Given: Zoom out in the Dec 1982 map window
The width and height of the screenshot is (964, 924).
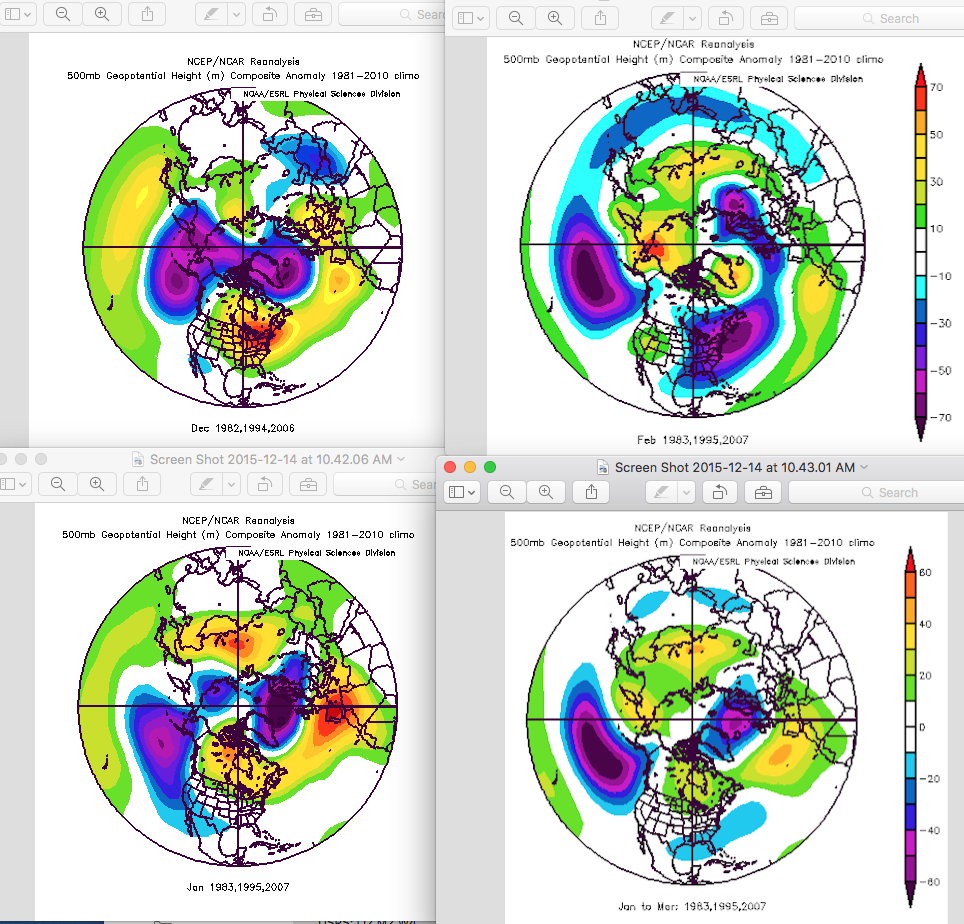Looking at the screenshot, I should (x=62, y=14).
